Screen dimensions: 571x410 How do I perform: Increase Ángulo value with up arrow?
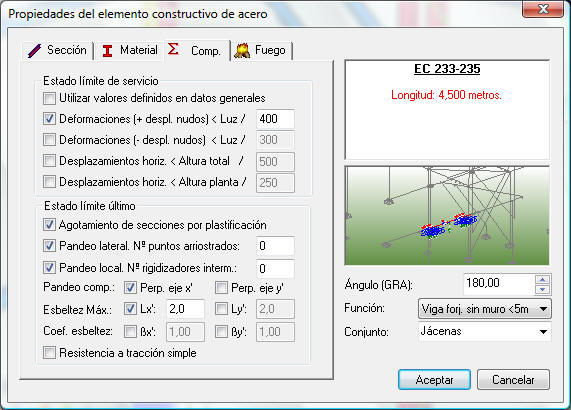pos(543,280)
